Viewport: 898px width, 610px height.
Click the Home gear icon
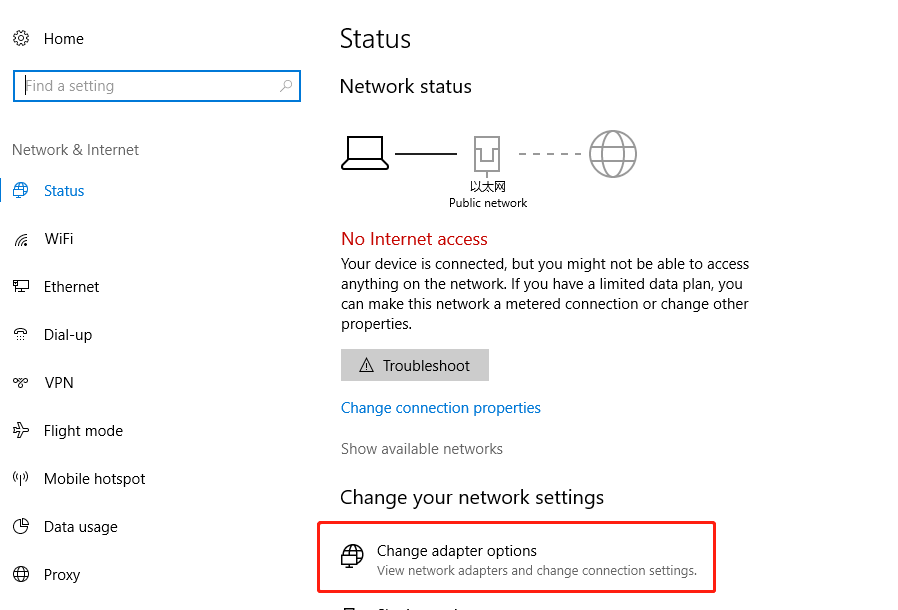coord(21,38)
